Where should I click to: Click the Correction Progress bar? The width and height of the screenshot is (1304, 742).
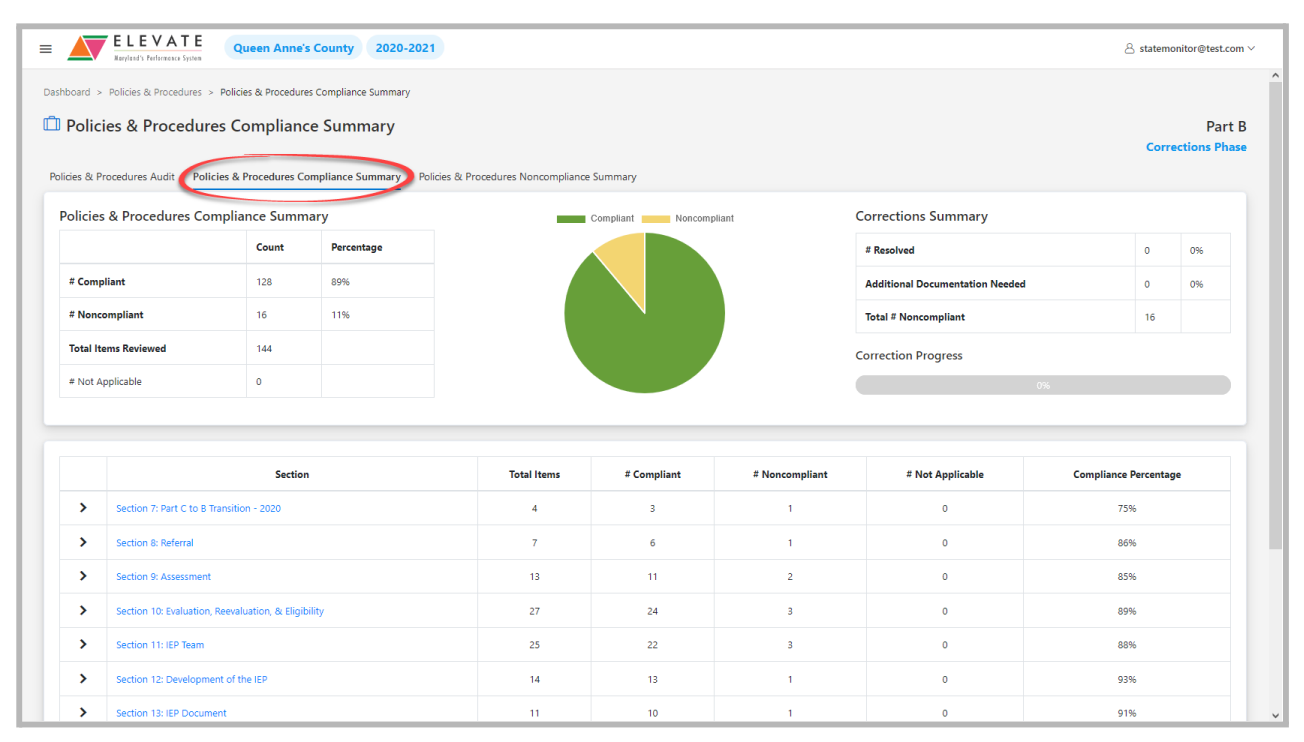click(x=1042, y=385)
